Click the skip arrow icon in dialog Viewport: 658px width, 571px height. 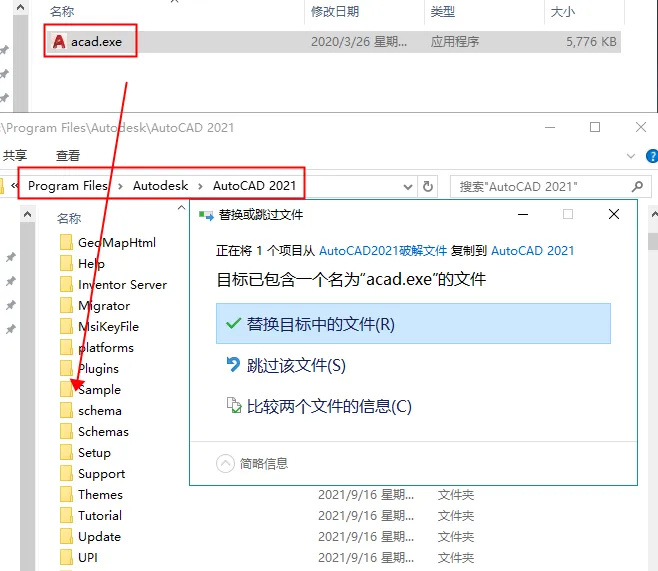point(233,364)
